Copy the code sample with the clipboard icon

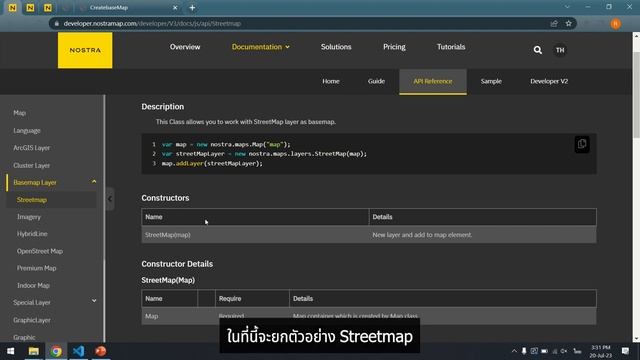point(582,144)
